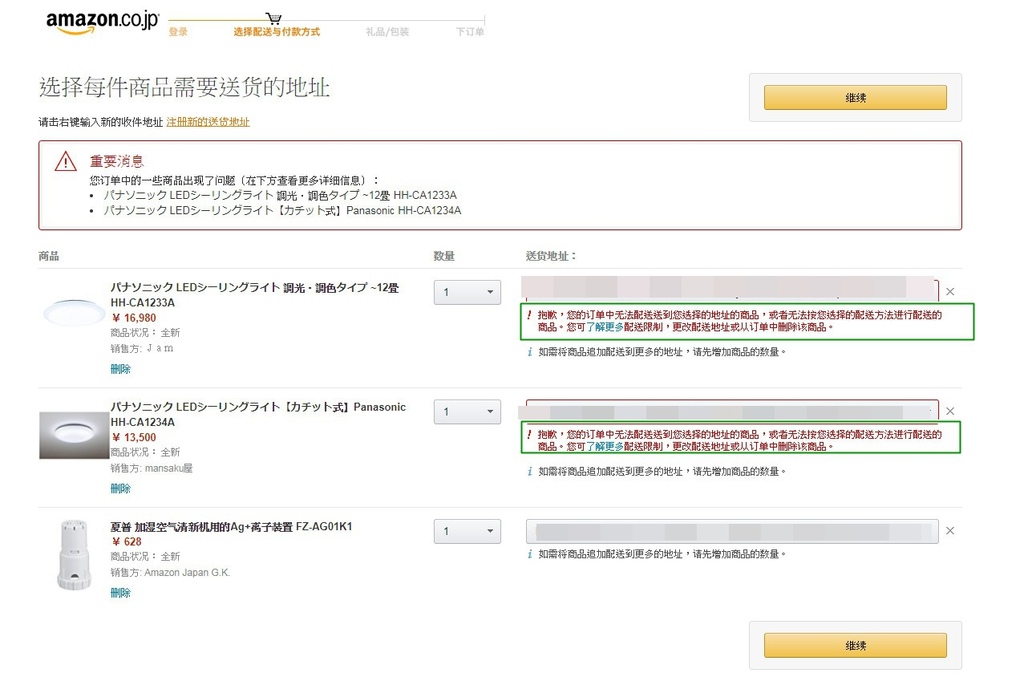The image size is (1024, 673).
Task: Click the shopping cart progress icon
Action: point(274,18)
